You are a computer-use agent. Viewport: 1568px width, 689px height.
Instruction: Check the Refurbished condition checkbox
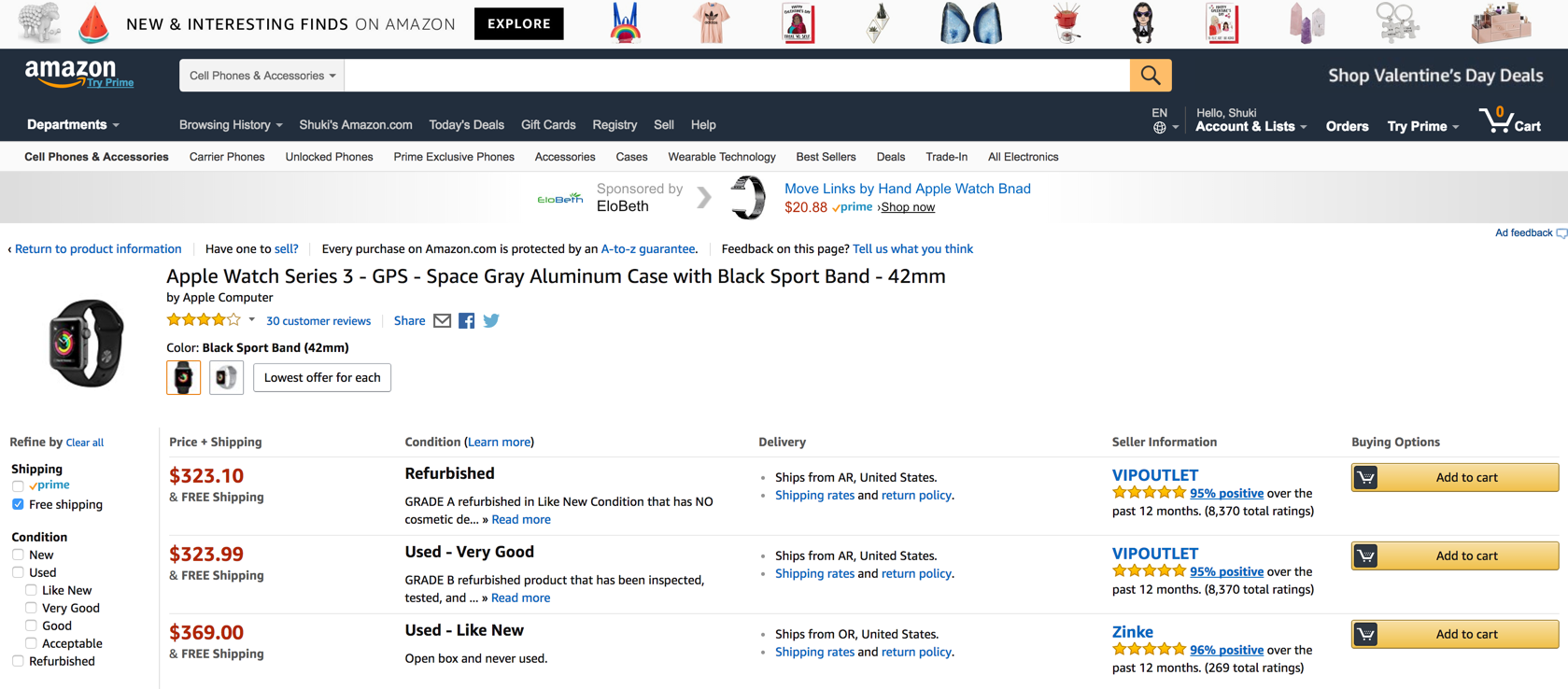[x=18, y=661]
